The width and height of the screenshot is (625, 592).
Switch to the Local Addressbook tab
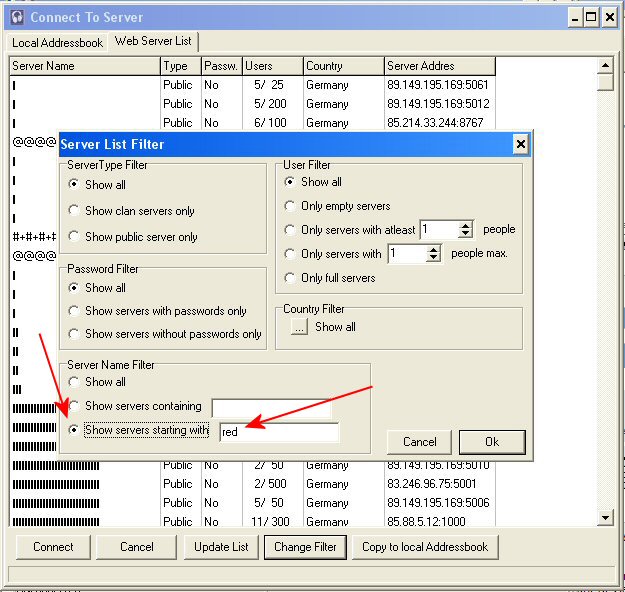coord(57,43)
